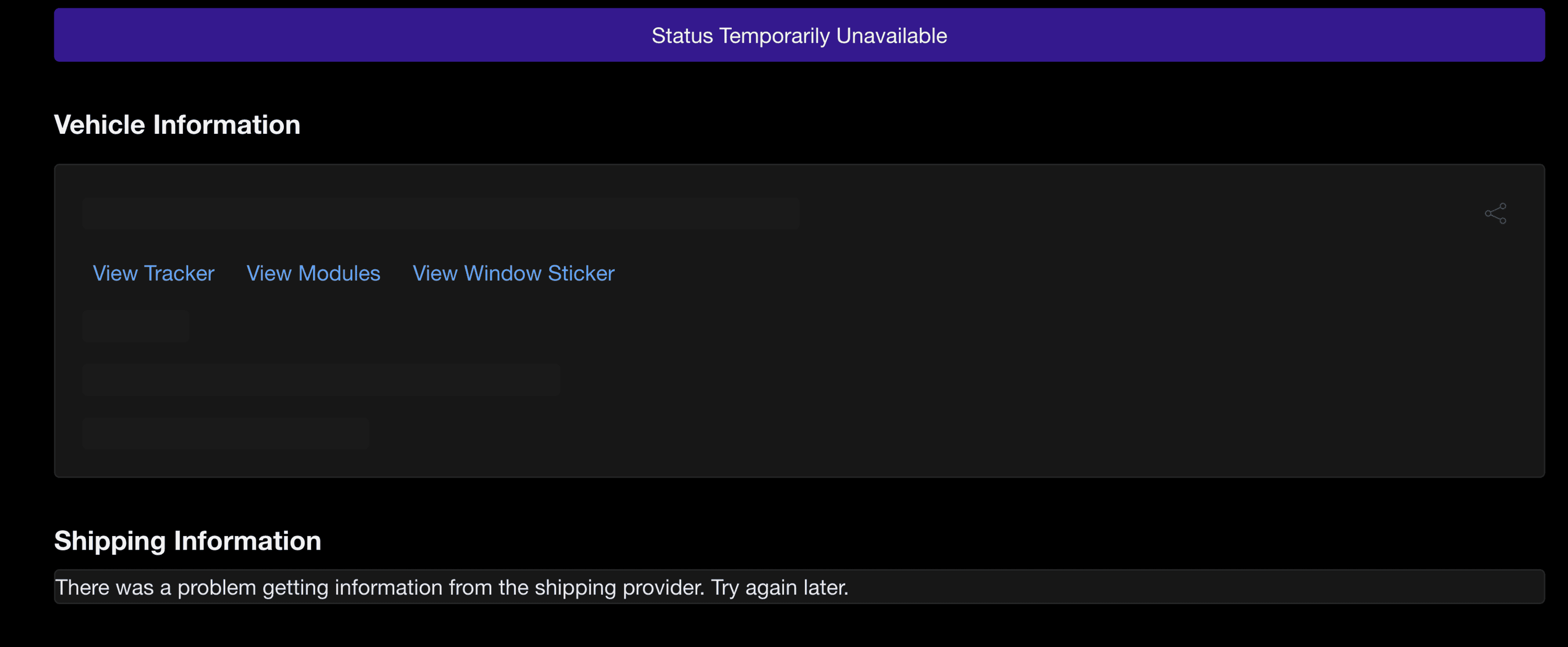
Task: Click the word "Vehicle" in the section heading
Action: pyautogui.click(x=99, y=125)
